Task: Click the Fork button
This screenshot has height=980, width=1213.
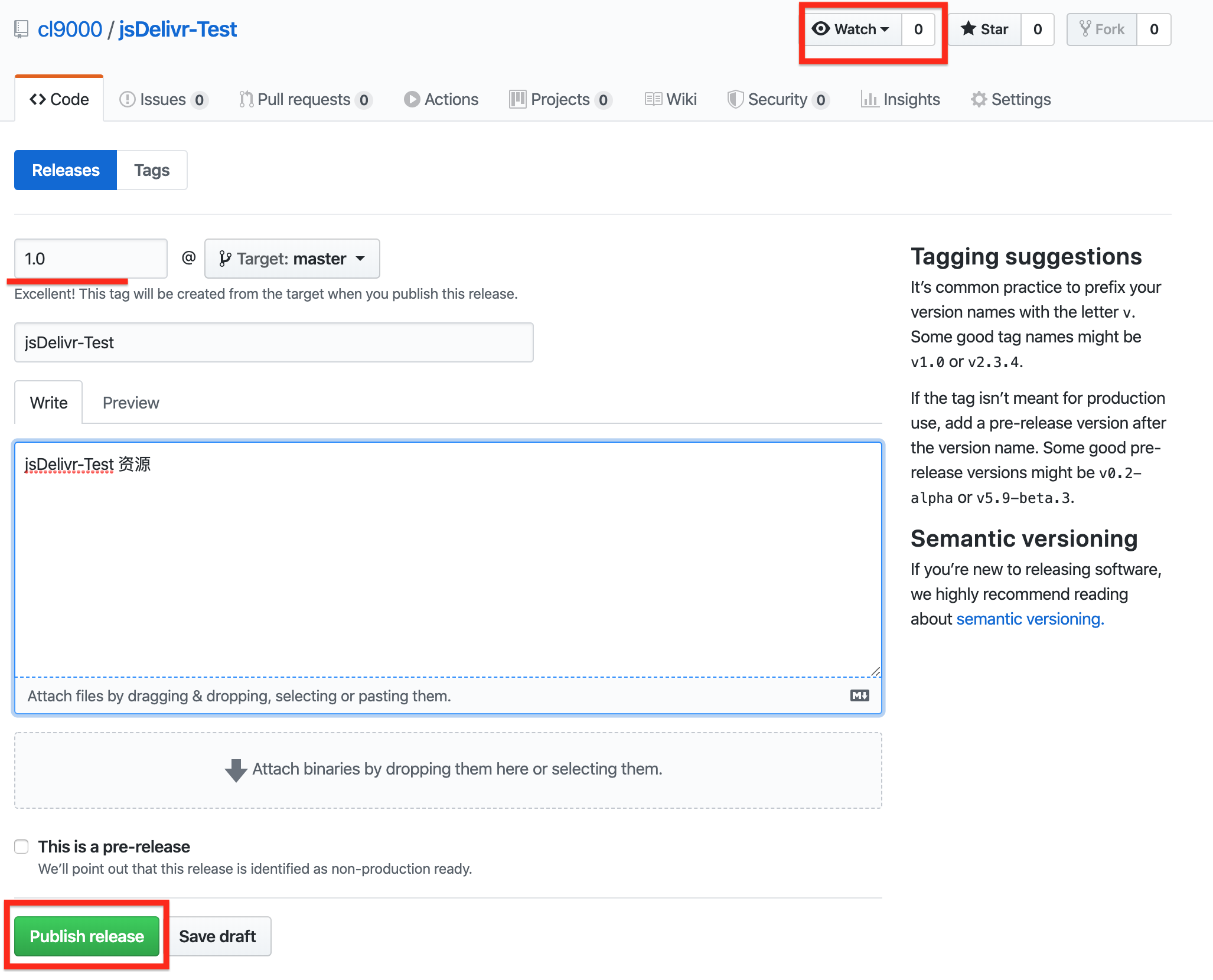Action: coord(1102,29)
